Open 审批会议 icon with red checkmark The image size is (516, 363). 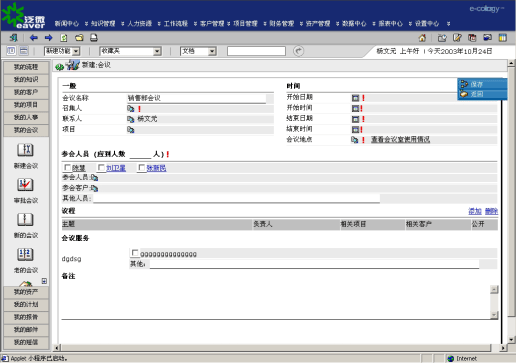click(x=25, y=185)
